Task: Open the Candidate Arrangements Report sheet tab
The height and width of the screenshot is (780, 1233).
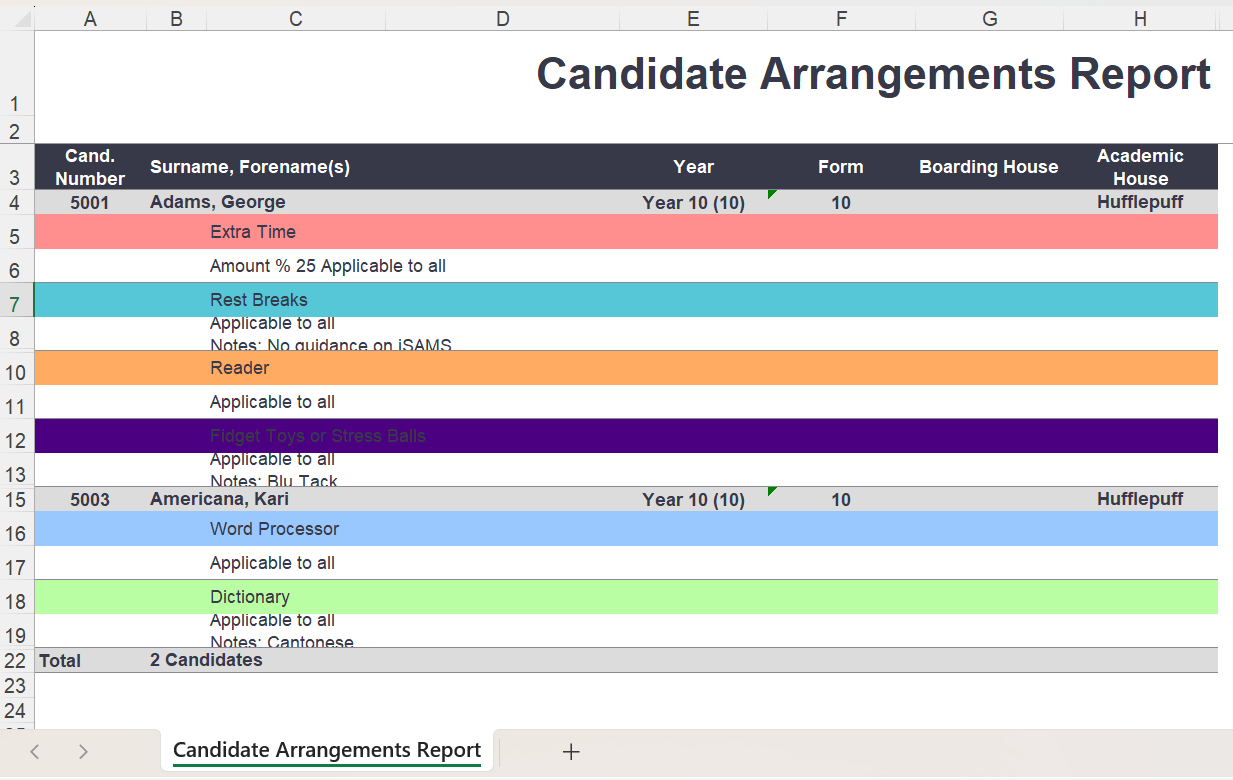Action: coord(326,751)
